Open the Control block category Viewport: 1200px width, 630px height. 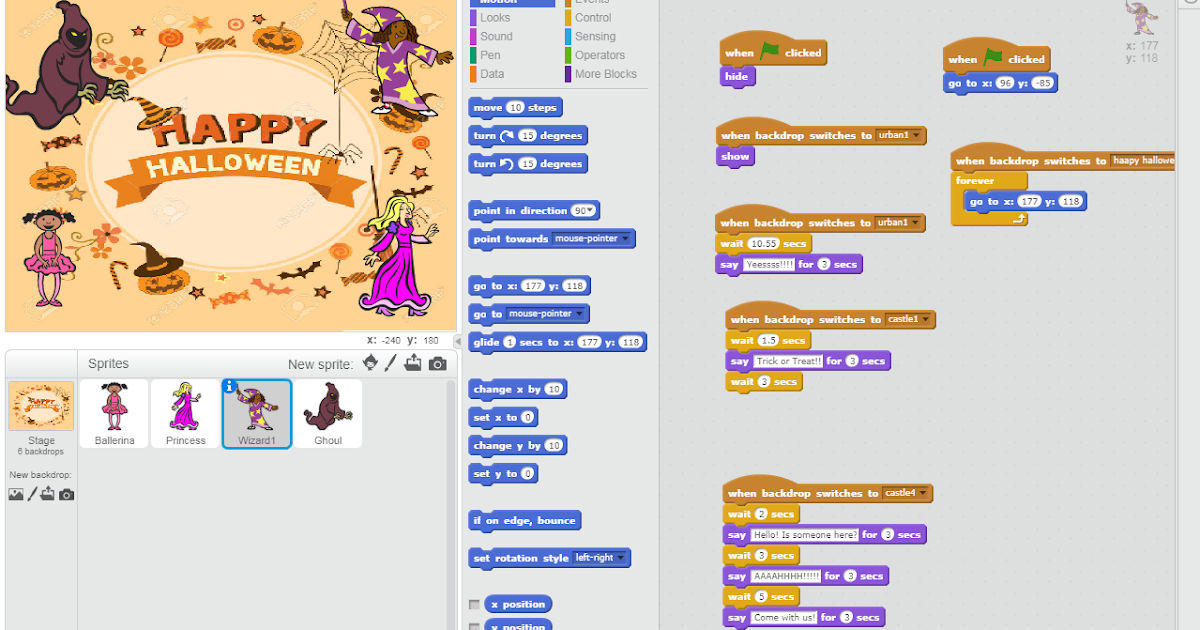(593, 17)
